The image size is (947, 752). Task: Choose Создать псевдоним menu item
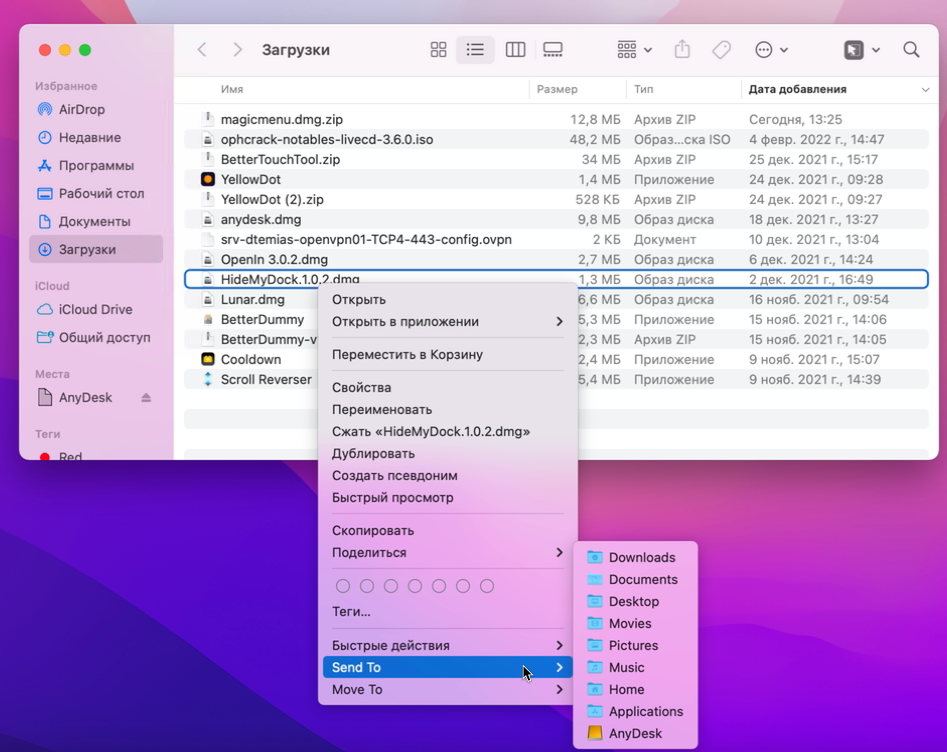pos(447,475)
